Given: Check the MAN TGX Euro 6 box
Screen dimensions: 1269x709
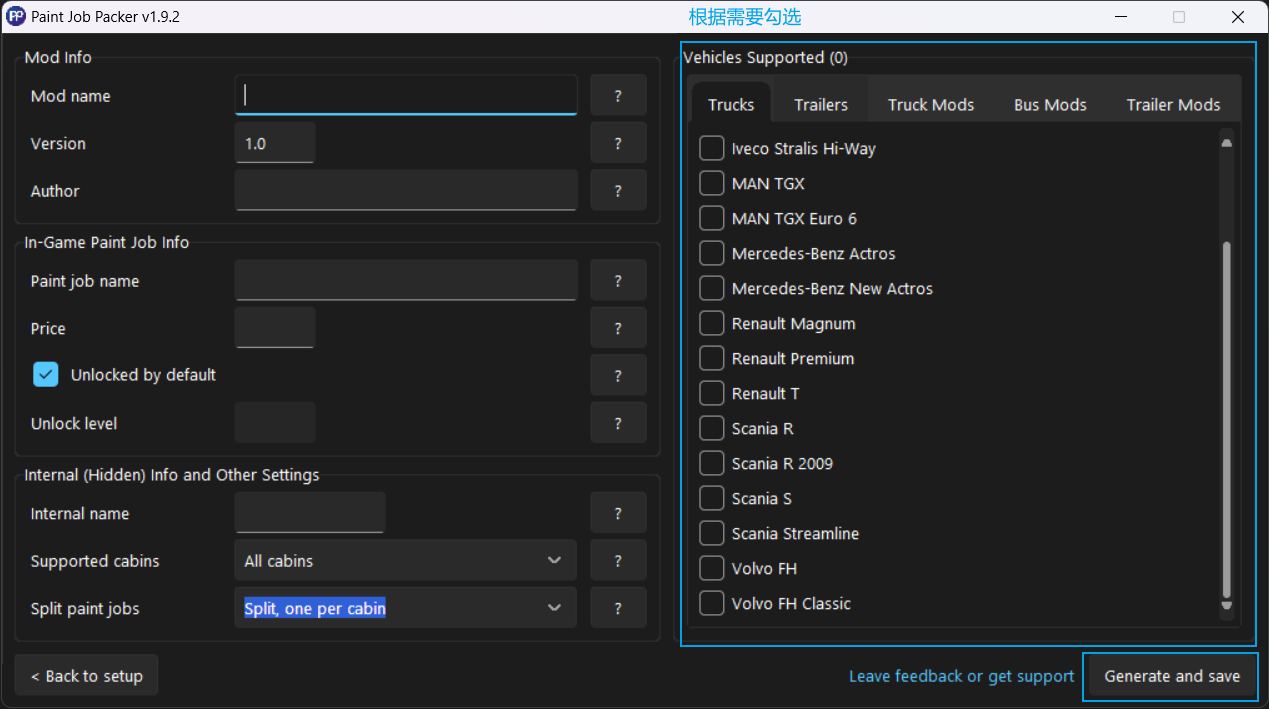Looking at the screenshot, I should click(712, 218).
